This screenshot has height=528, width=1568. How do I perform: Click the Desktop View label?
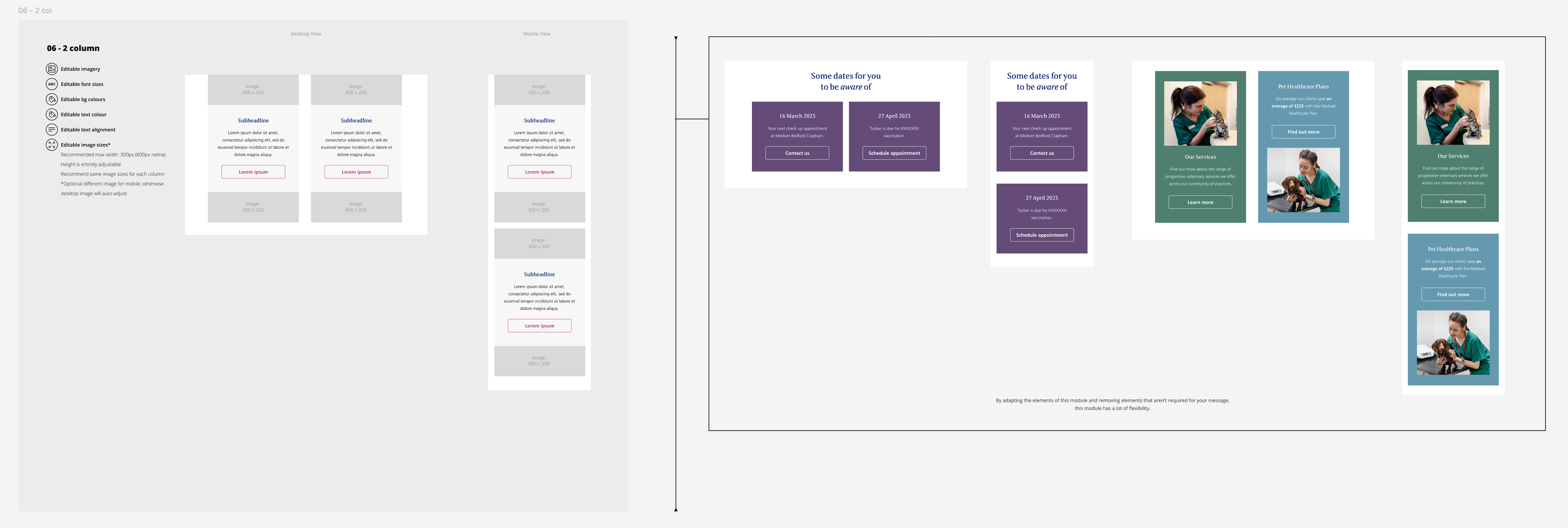[x=305, y=34]
